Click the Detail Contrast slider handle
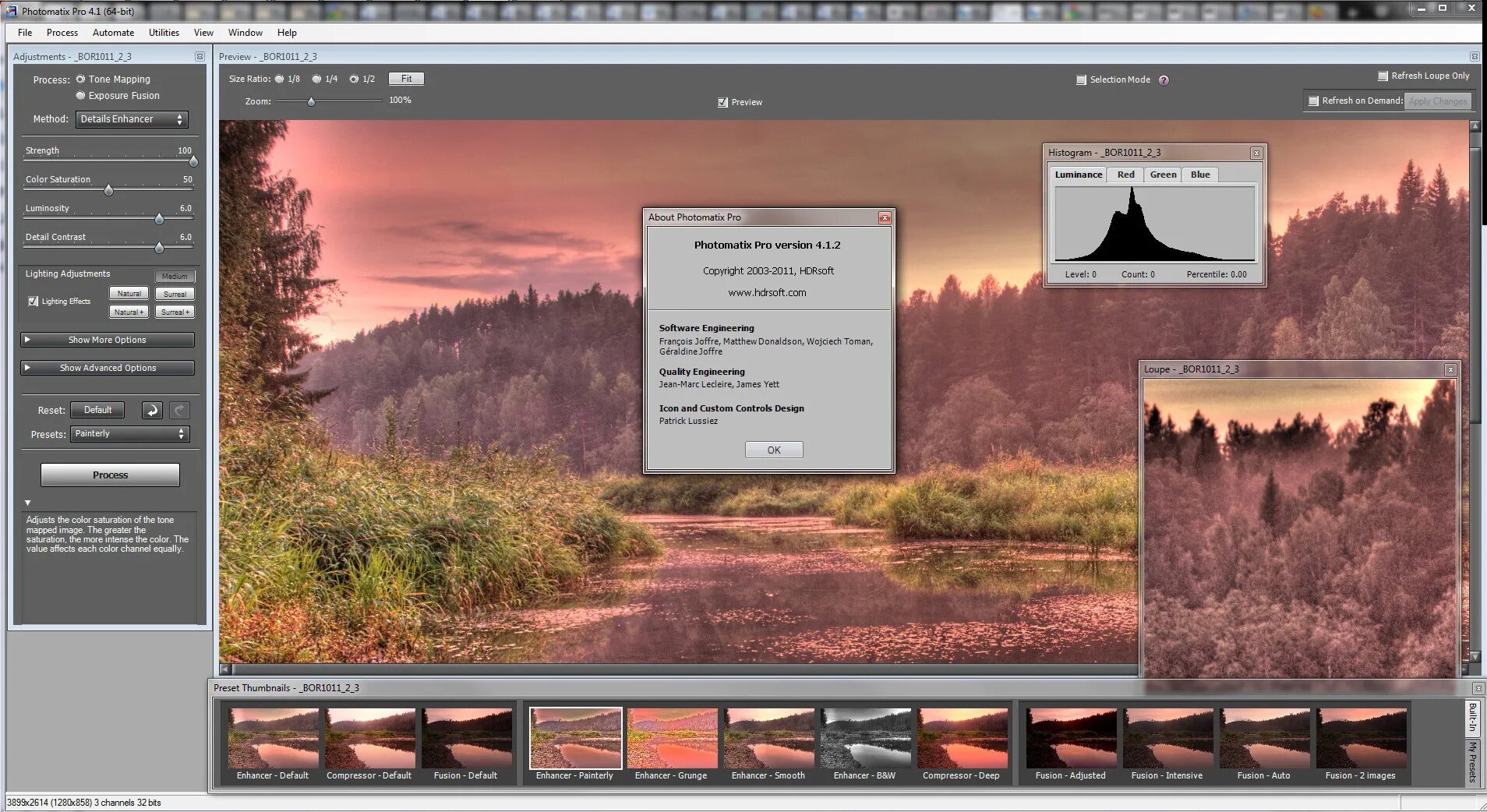 [159, 249]
